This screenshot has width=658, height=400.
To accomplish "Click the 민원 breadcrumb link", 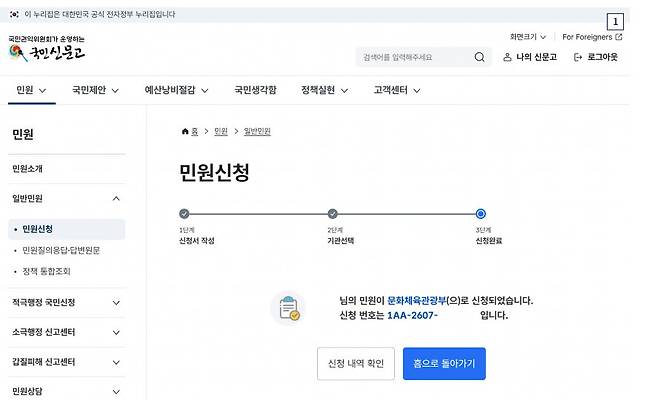I will pos(221,131).
